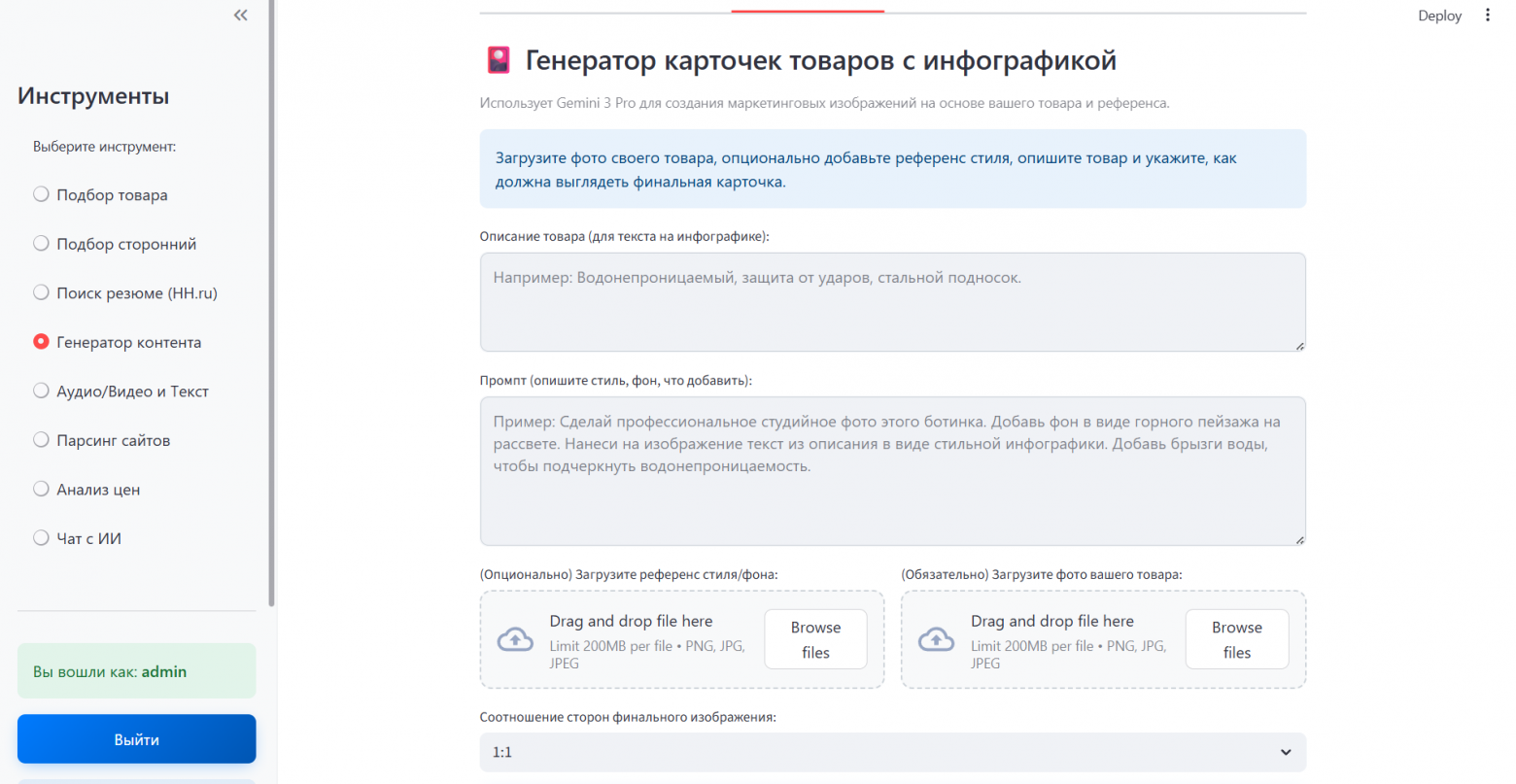Screen dimensions: 1516x784
Task: Click Browse files for the style reference
Action: click(814, 639)
